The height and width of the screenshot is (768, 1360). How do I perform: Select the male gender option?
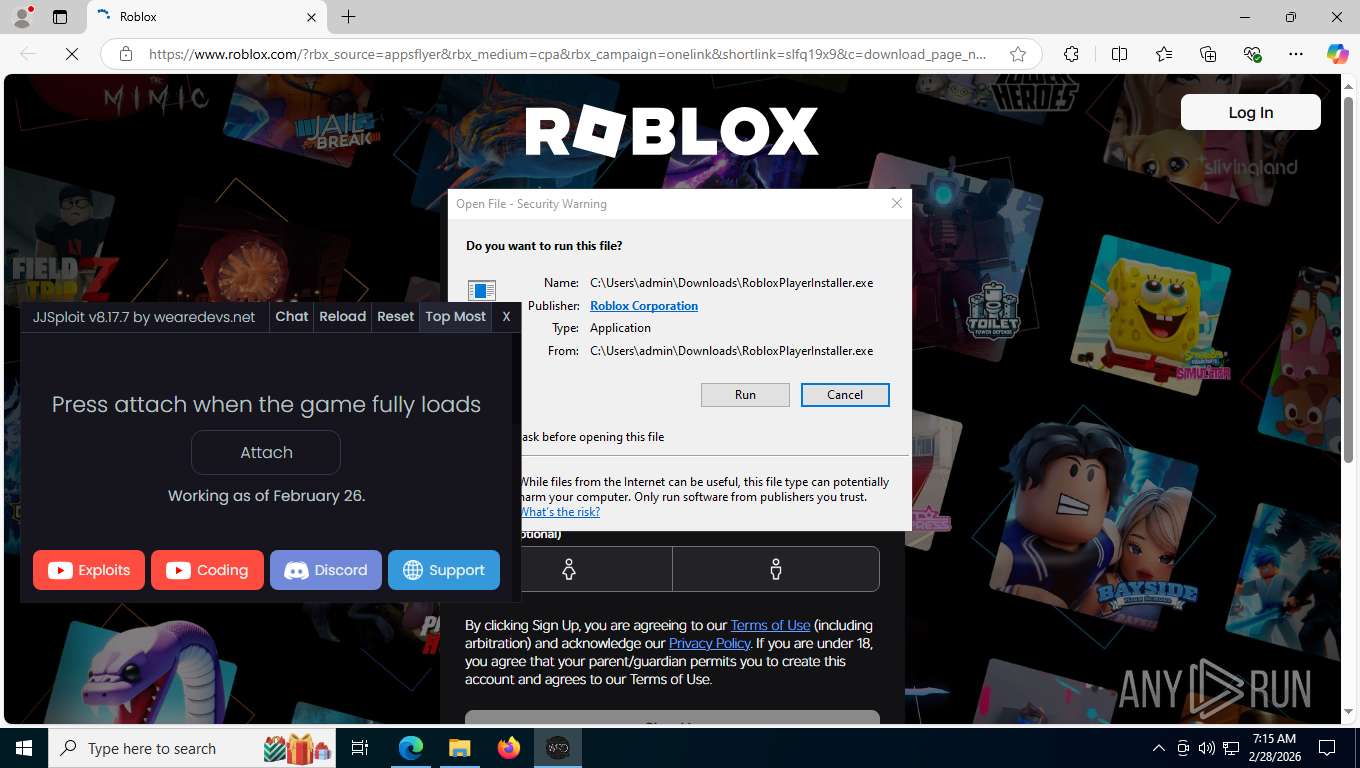[776, 569]
